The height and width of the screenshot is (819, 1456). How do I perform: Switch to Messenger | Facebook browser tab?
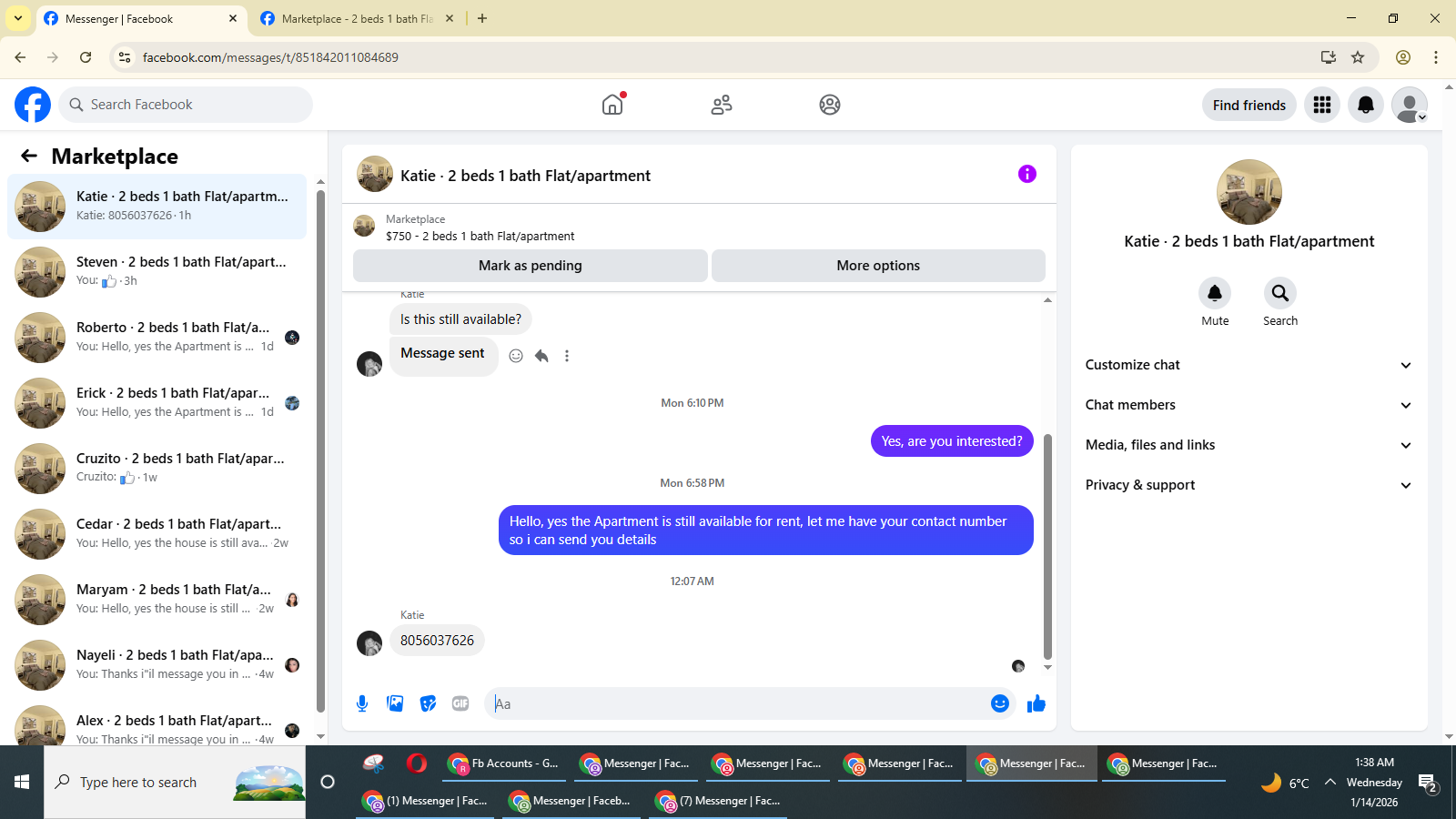tap(141, 18)
